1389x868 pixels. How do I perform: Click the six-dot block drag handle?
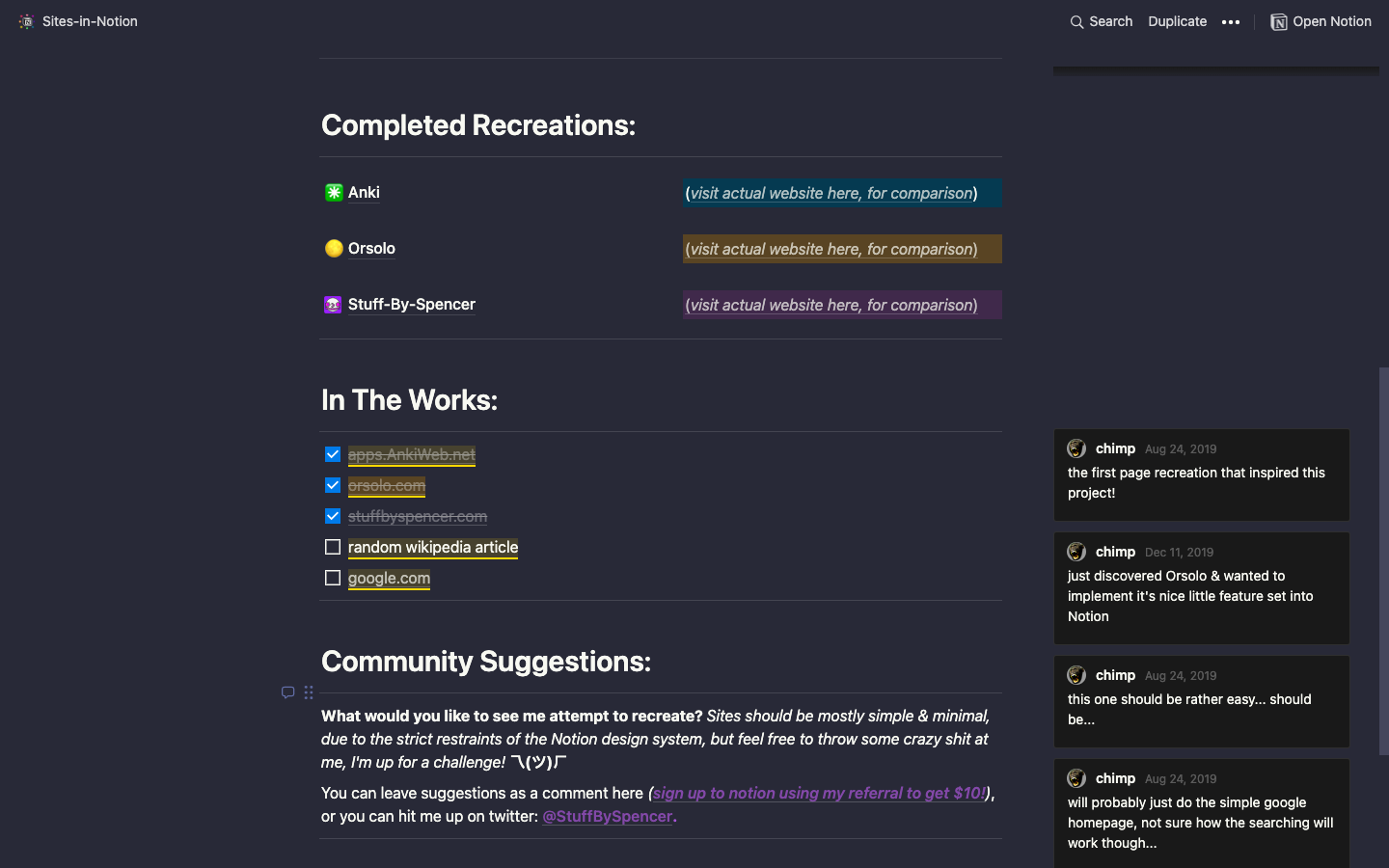(x=309, y=692)
